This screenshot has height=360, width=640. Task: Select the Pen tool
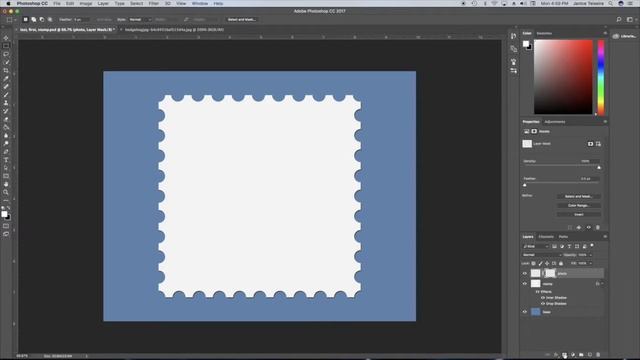(6, 152)
